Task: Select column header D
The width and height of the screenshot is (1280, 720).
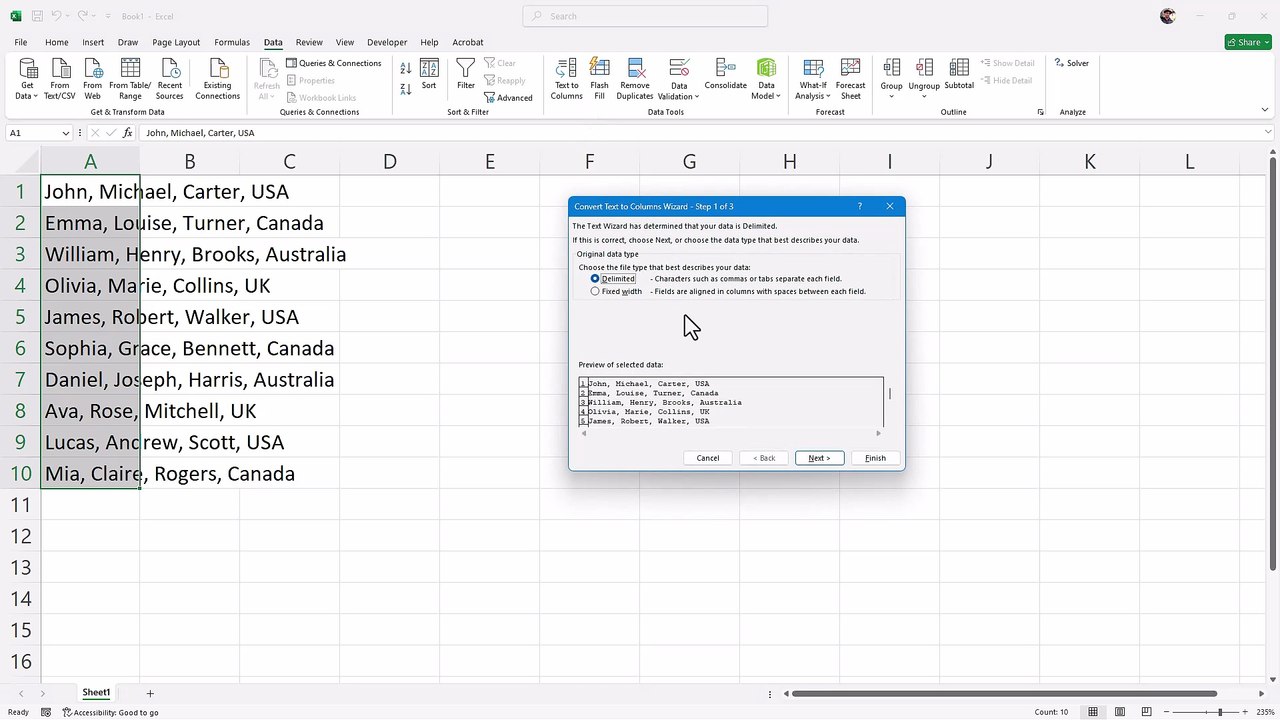Action: pyautogui.click(x=389, y=161)
